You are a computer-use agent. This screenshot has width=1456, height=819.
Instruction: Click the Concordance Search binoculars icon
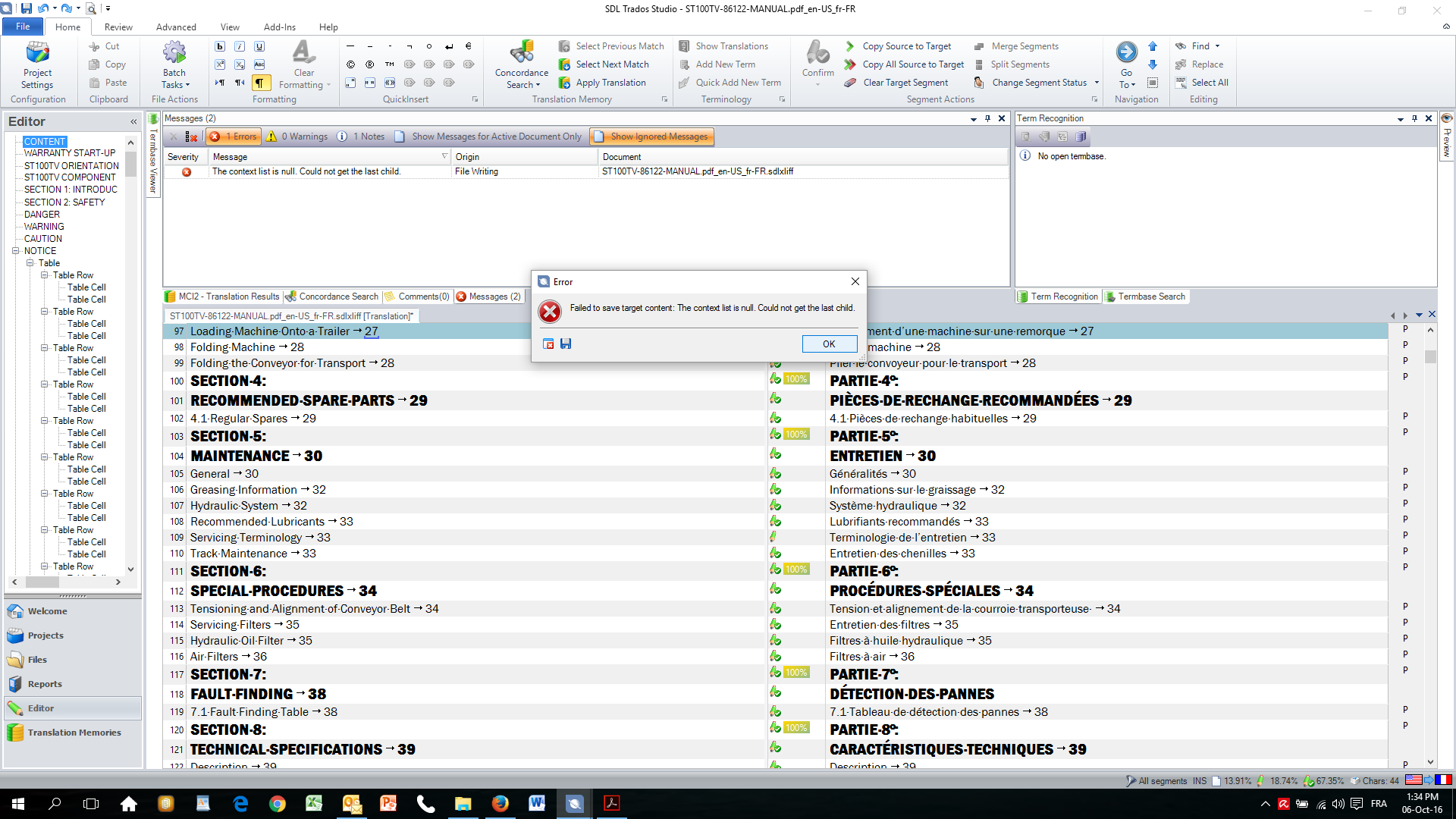click(x=522, y=52)
